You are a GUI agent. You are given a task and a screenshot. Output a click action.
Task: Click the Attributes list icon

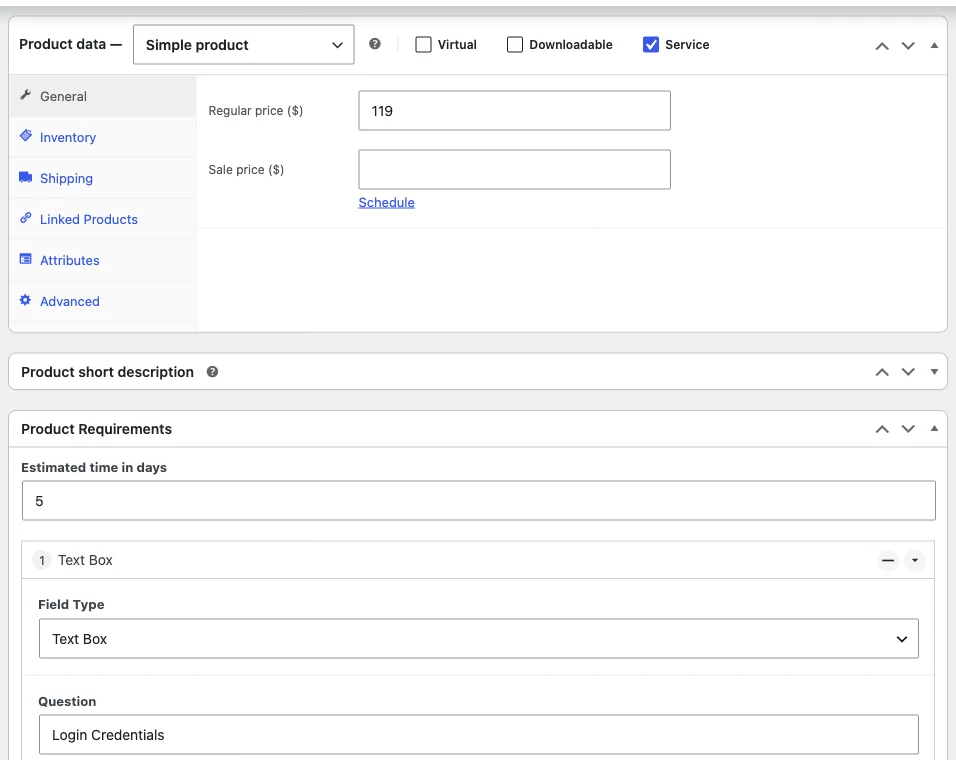tap(26, 259)
